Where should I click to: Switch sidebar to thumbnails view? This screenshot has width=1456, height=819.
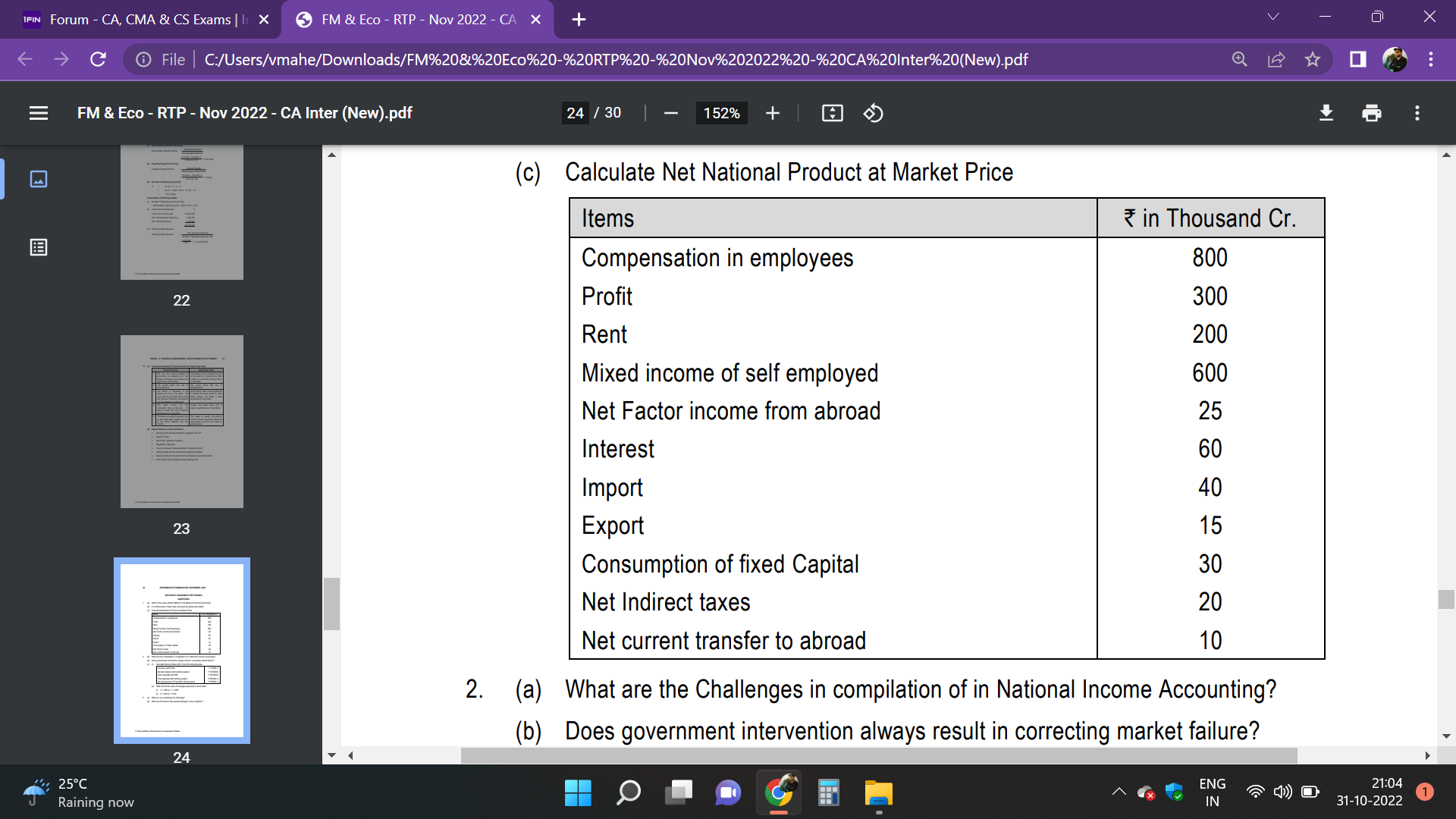click(39, 179)
